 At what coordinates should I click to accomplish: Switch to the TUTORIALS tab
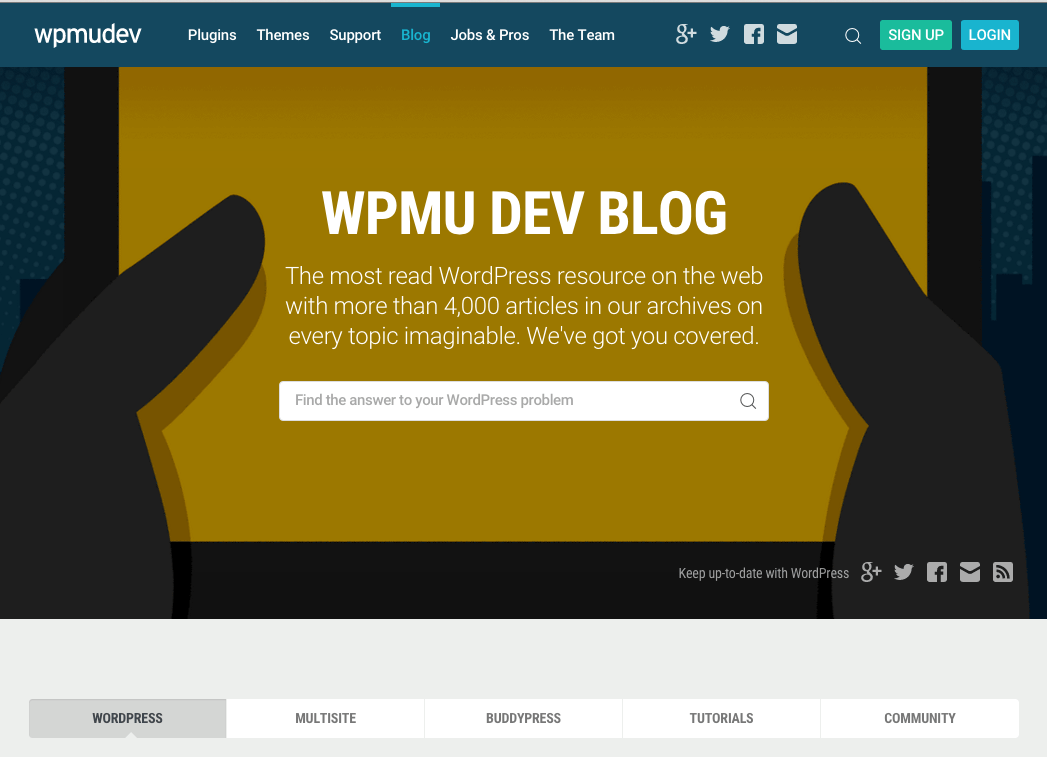tap(721, 718)
